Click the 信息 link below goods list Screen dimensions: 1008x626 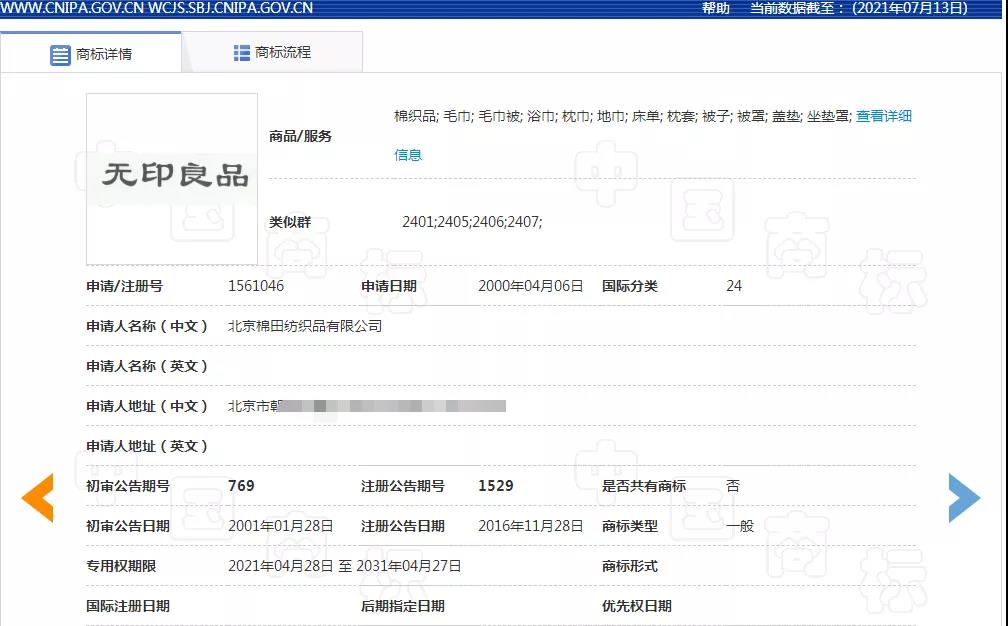tap(408, 155)
